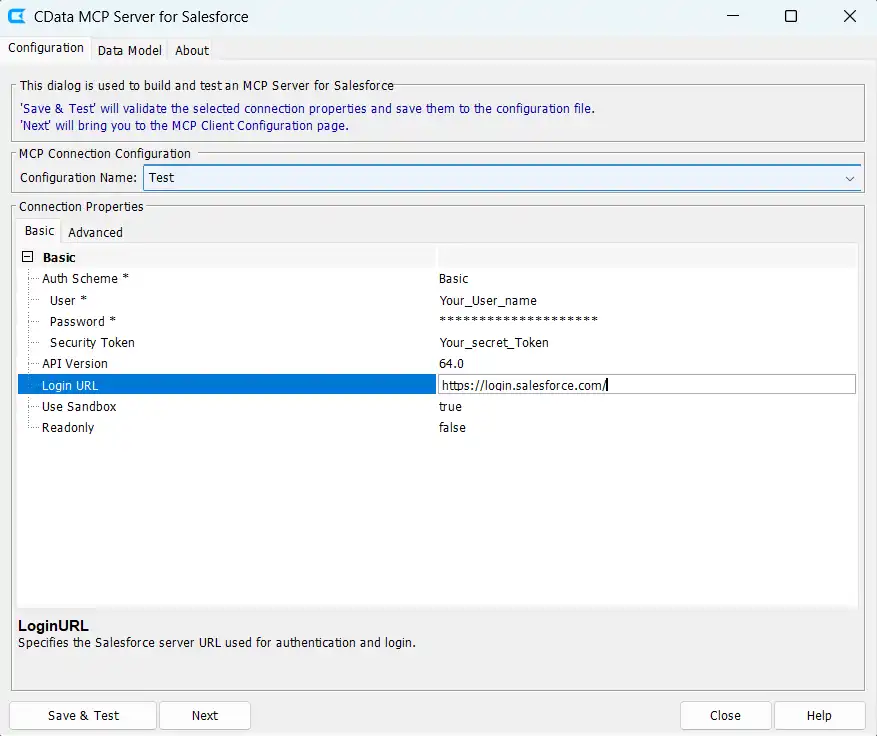Collapse the Basic property group
This screenshot has height=736, width=877.
pyautogui.click(x=27, y=257)
